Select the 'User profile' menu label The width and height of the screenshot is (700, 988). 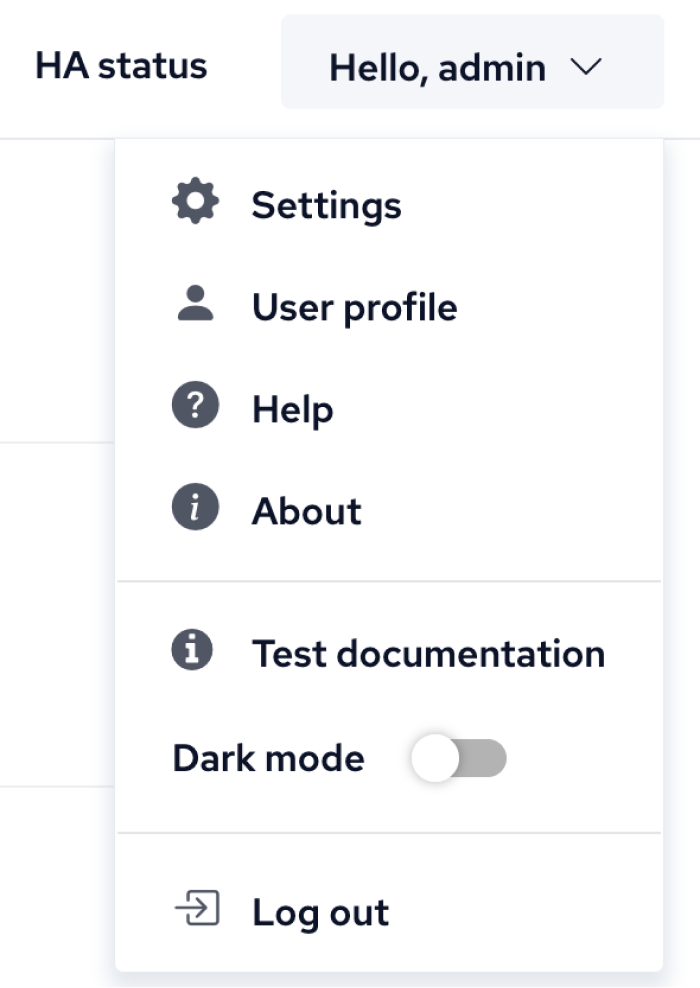[354, 307]
